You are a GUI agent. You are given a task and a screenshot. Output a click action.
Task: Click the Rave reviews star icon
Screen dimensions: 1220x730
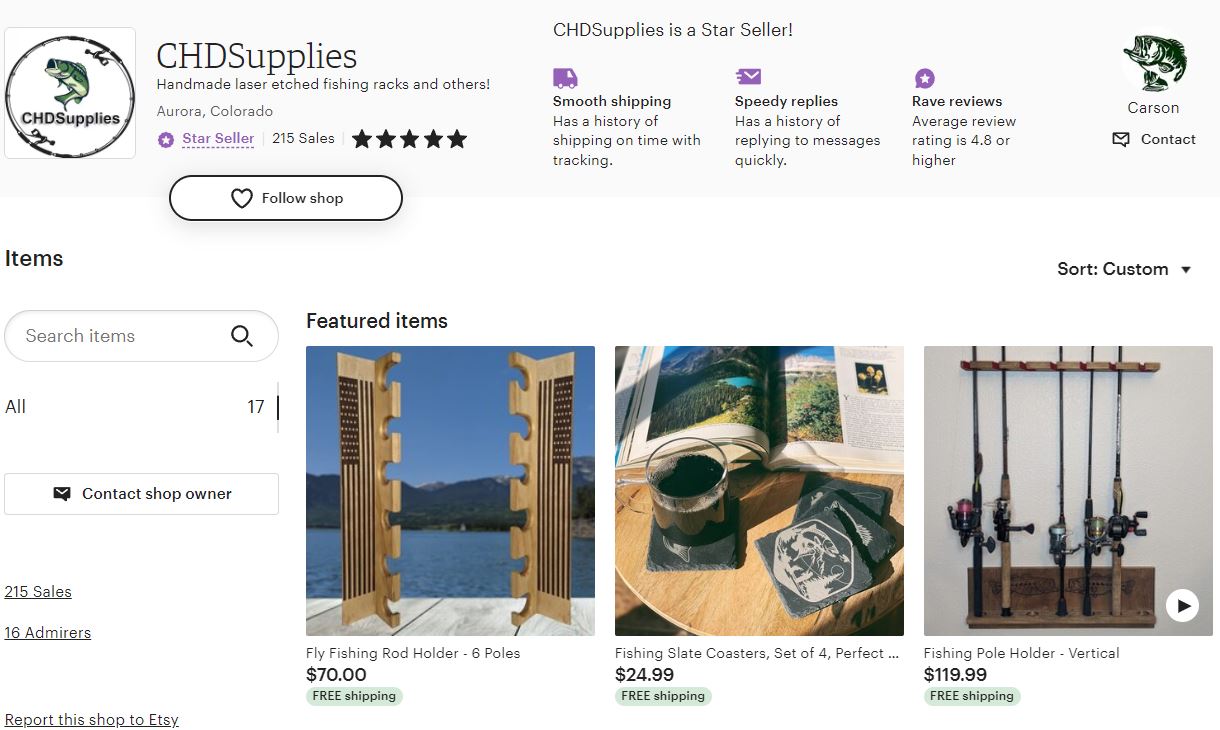pos(924,78)
